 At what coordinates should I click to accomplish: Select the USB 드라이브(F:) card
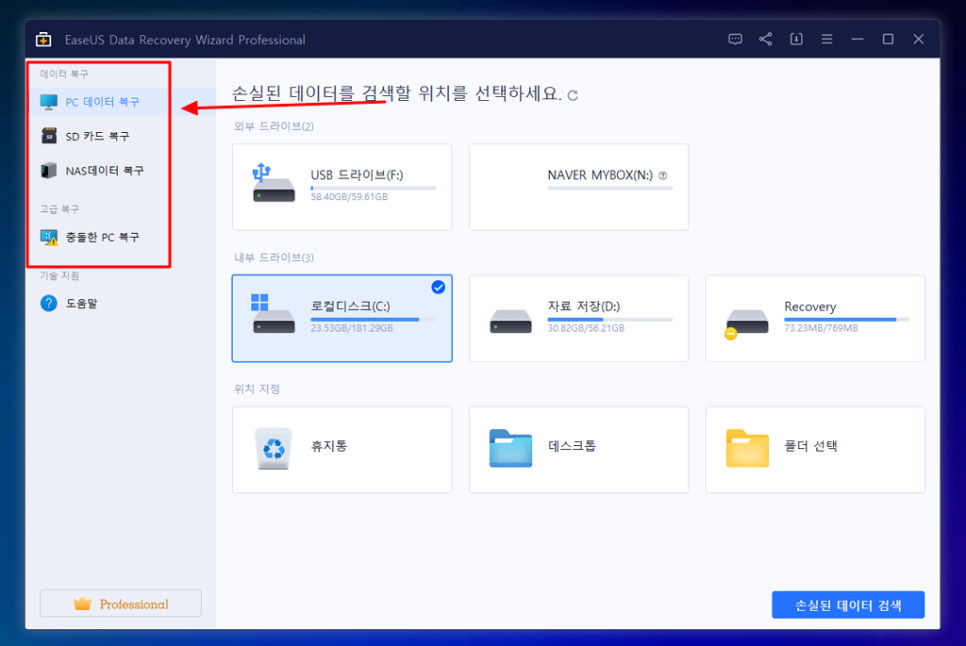(x=342, y=187)
